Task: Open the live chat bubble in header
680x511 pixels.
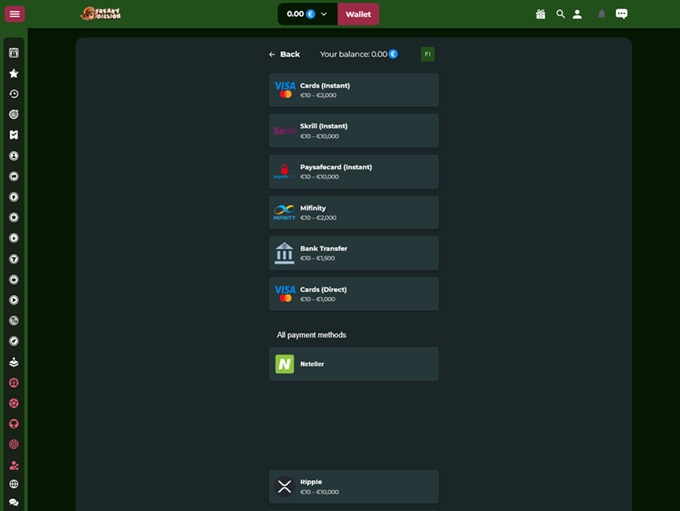Action: pyautogui.click(x=621, y=14)
